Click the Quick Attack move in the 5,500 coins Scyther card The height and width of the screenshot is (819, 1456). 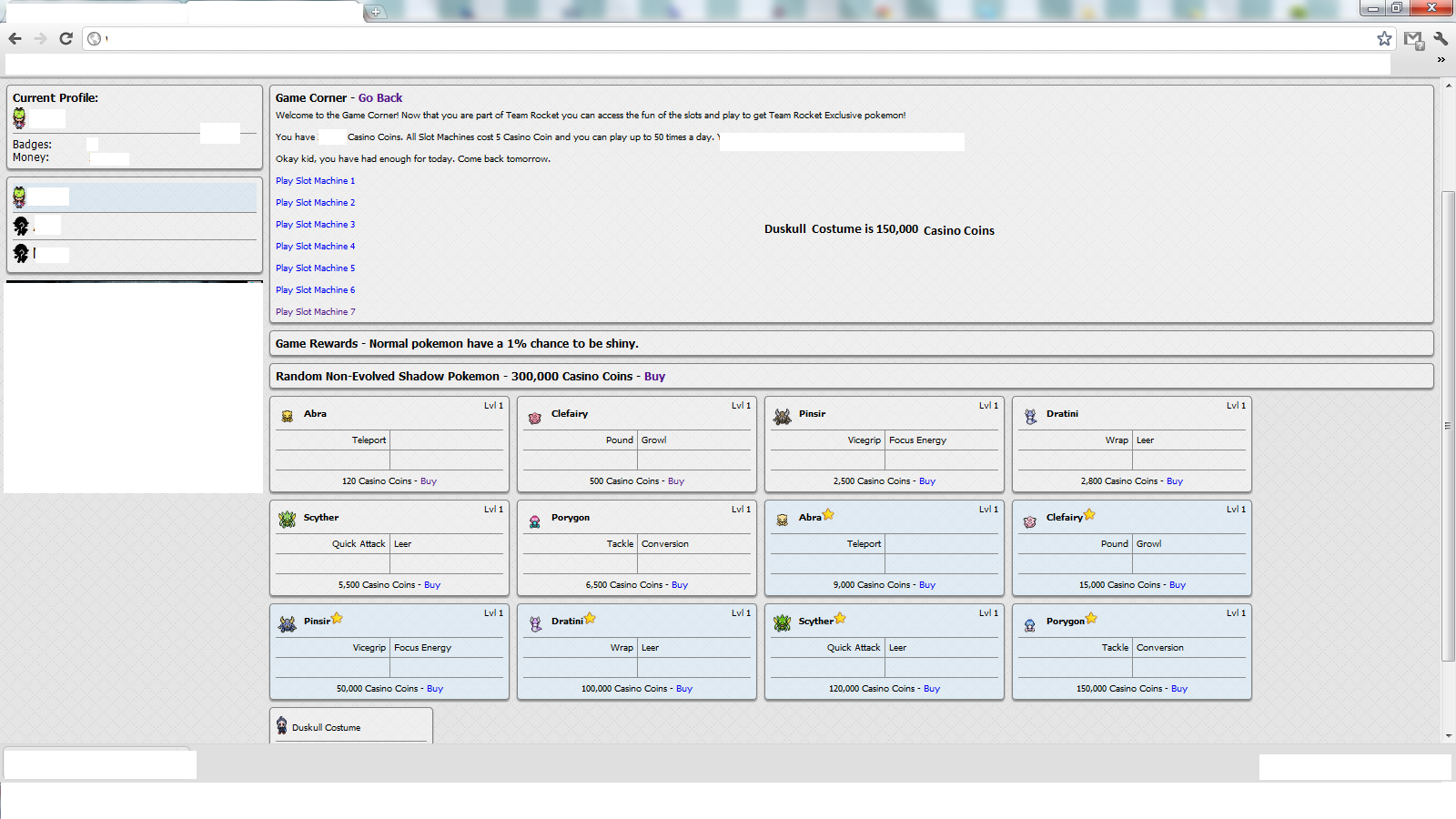(x=359, y=544)
